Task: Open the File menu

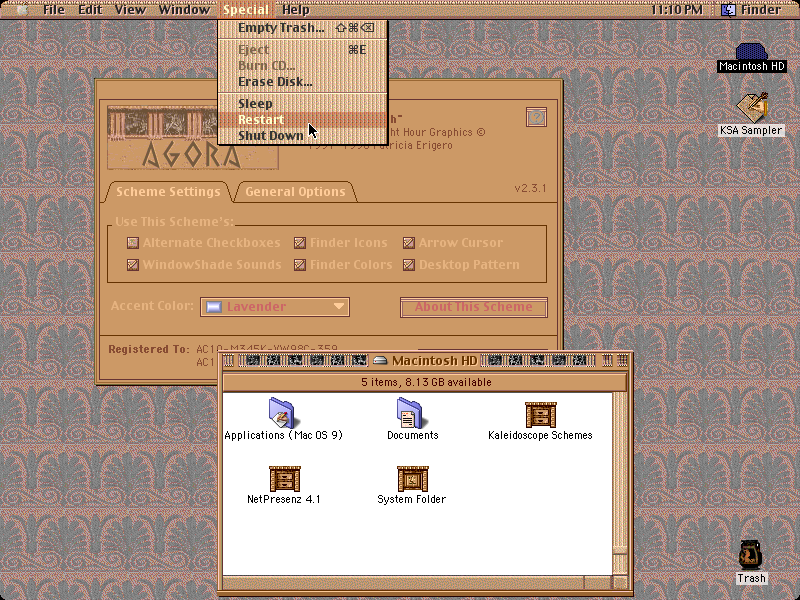Action: coord(54,9)
